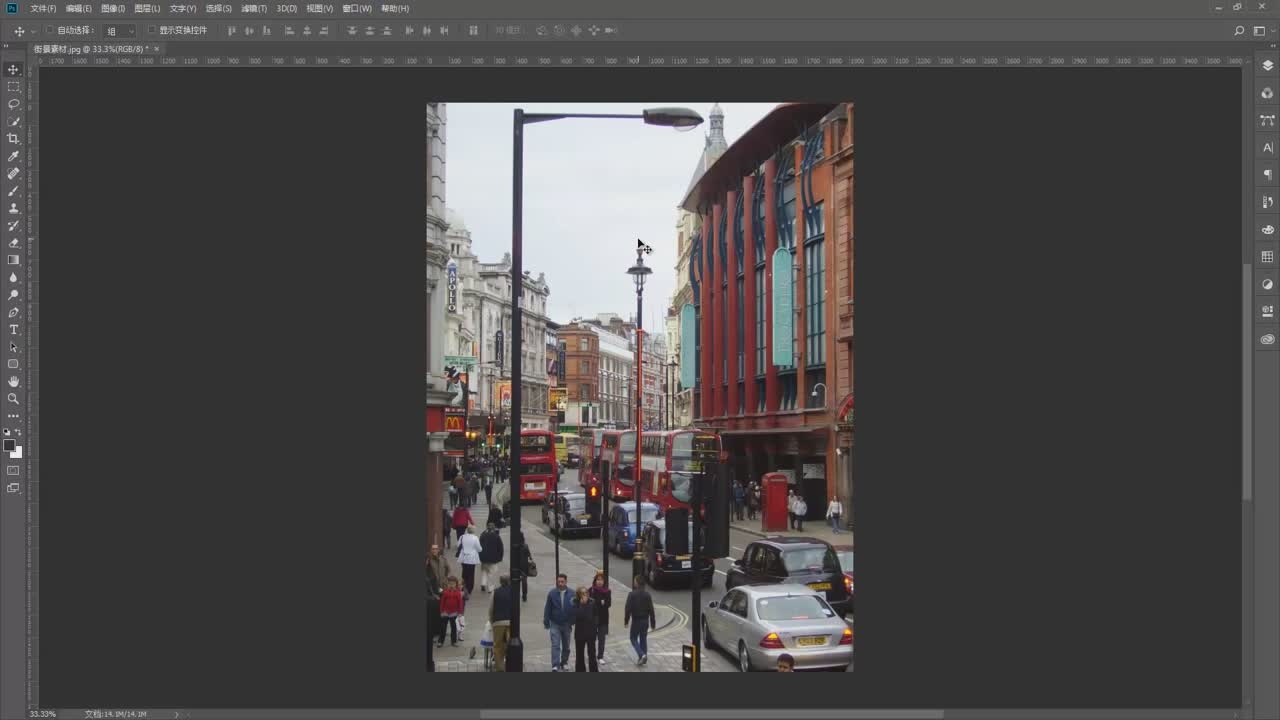This screenshot has height=720, width=1280.
Task: Select the Quick Selection tool
Action: (x=13, y=121)
